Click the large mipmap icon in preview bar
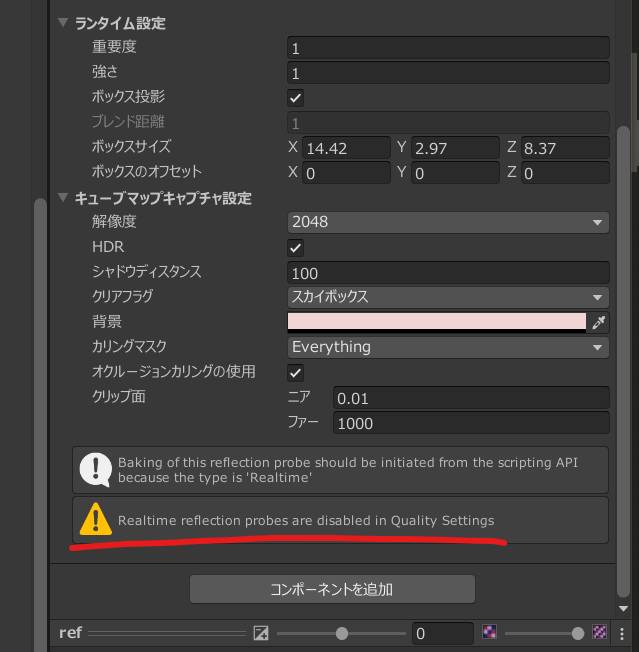 point(600,632)
